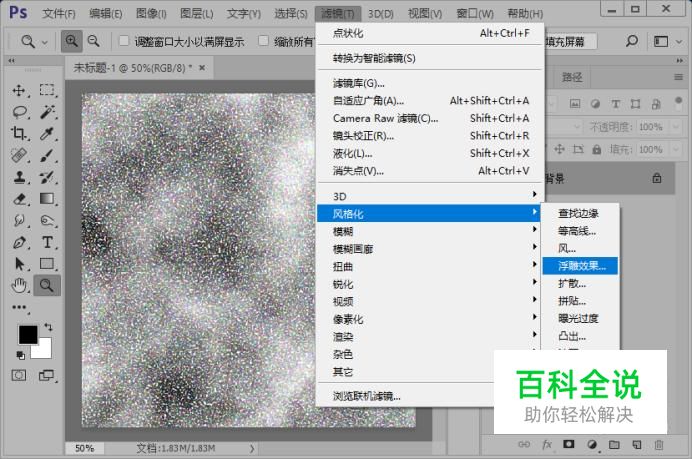This screenshot has width=692, height=459.
Task: Select the Crop tool
Action: tap(19, 133)
